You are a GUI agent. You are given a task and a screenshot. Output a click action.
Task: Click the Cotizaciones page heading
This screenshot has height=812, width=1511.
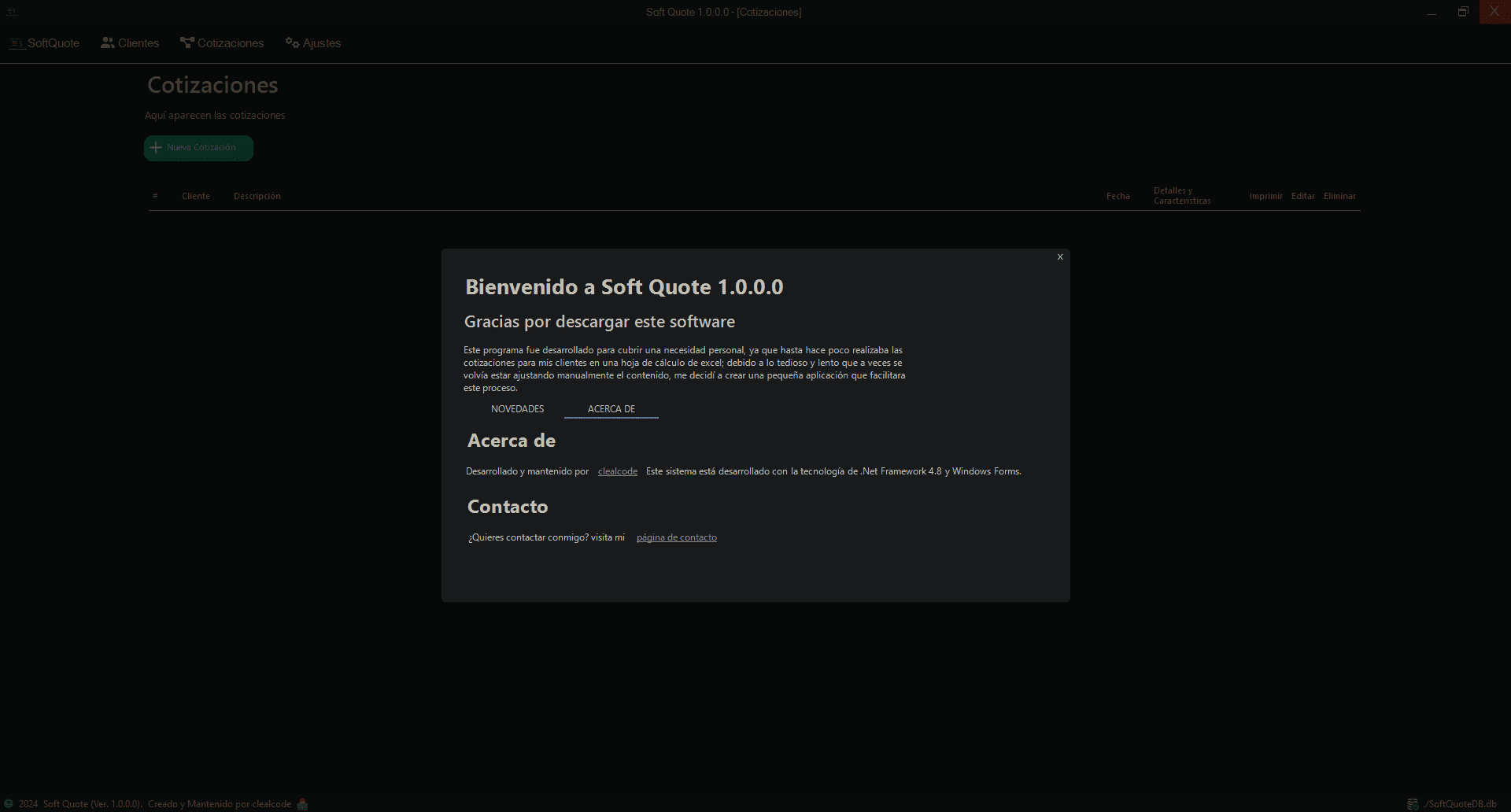(212, 85)
